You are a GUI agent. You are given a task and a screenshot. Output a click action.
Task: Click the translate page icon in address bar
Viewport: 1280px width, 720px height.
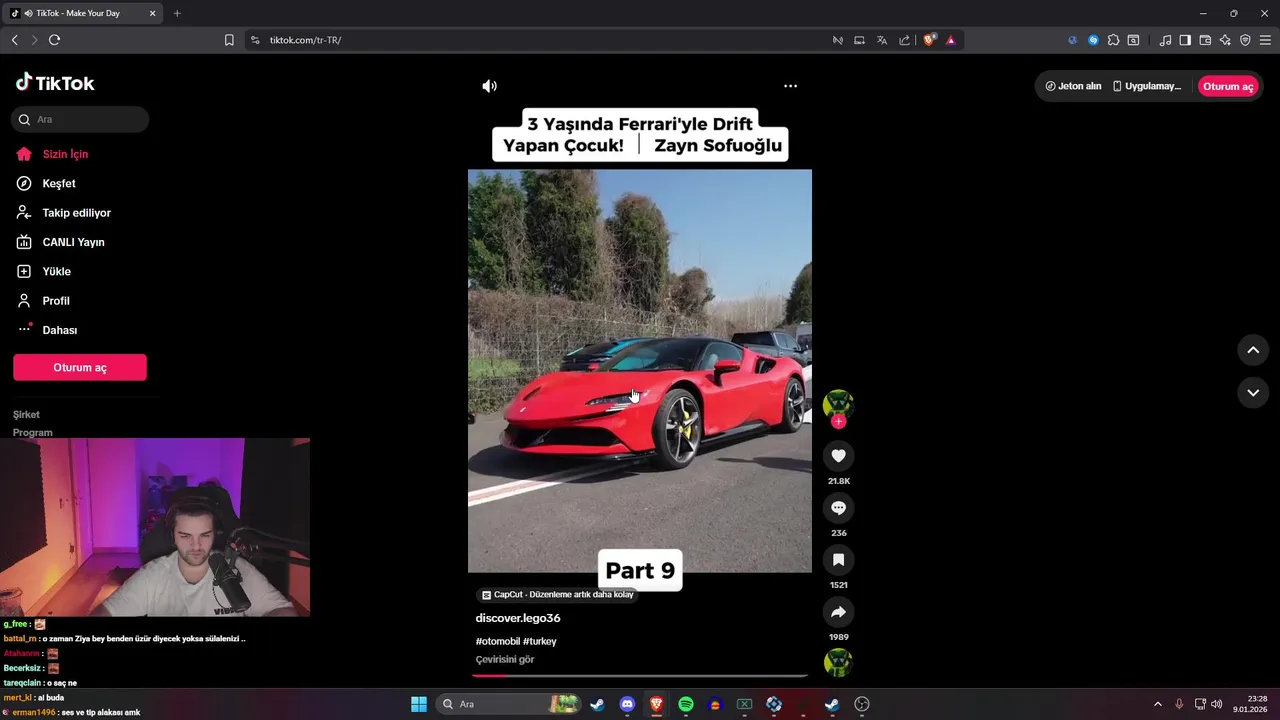point(882,40)
